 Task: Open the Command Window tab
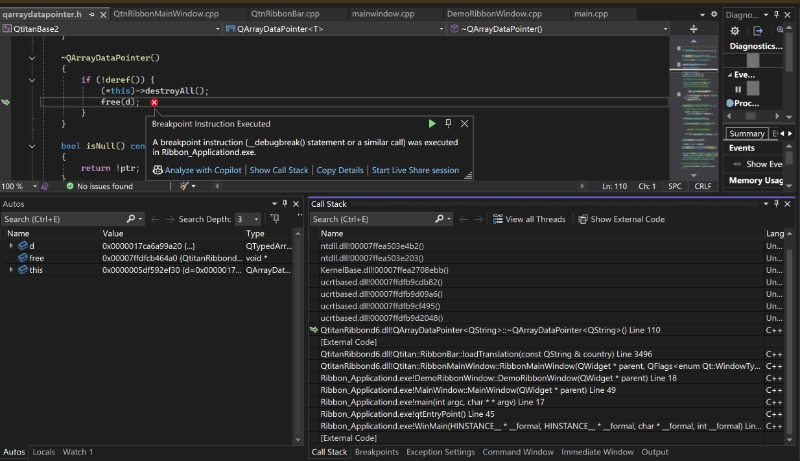pyautogui.click(x=518, y=452)
